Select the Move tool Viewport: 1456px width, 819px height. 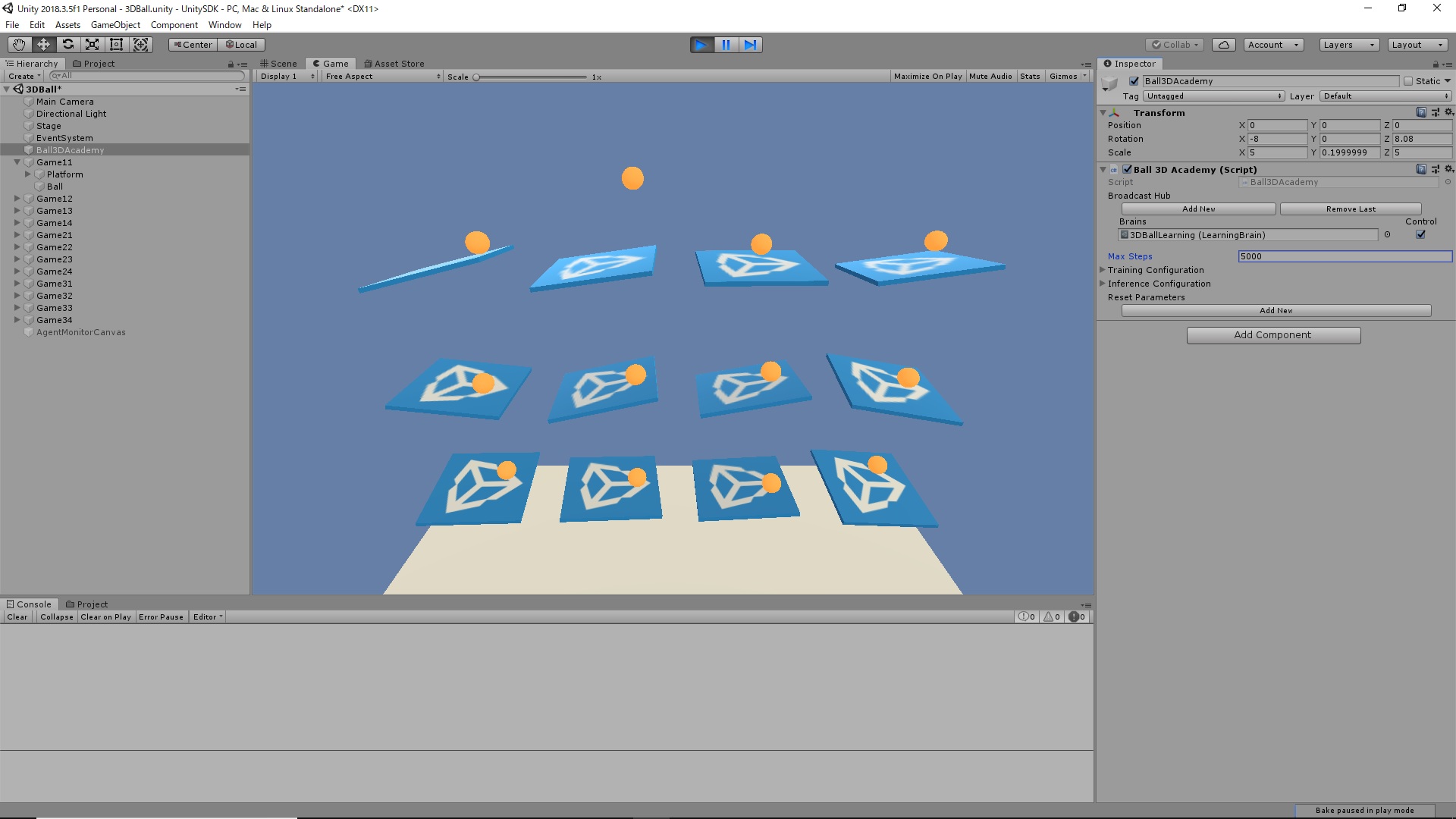pos(43,45)
